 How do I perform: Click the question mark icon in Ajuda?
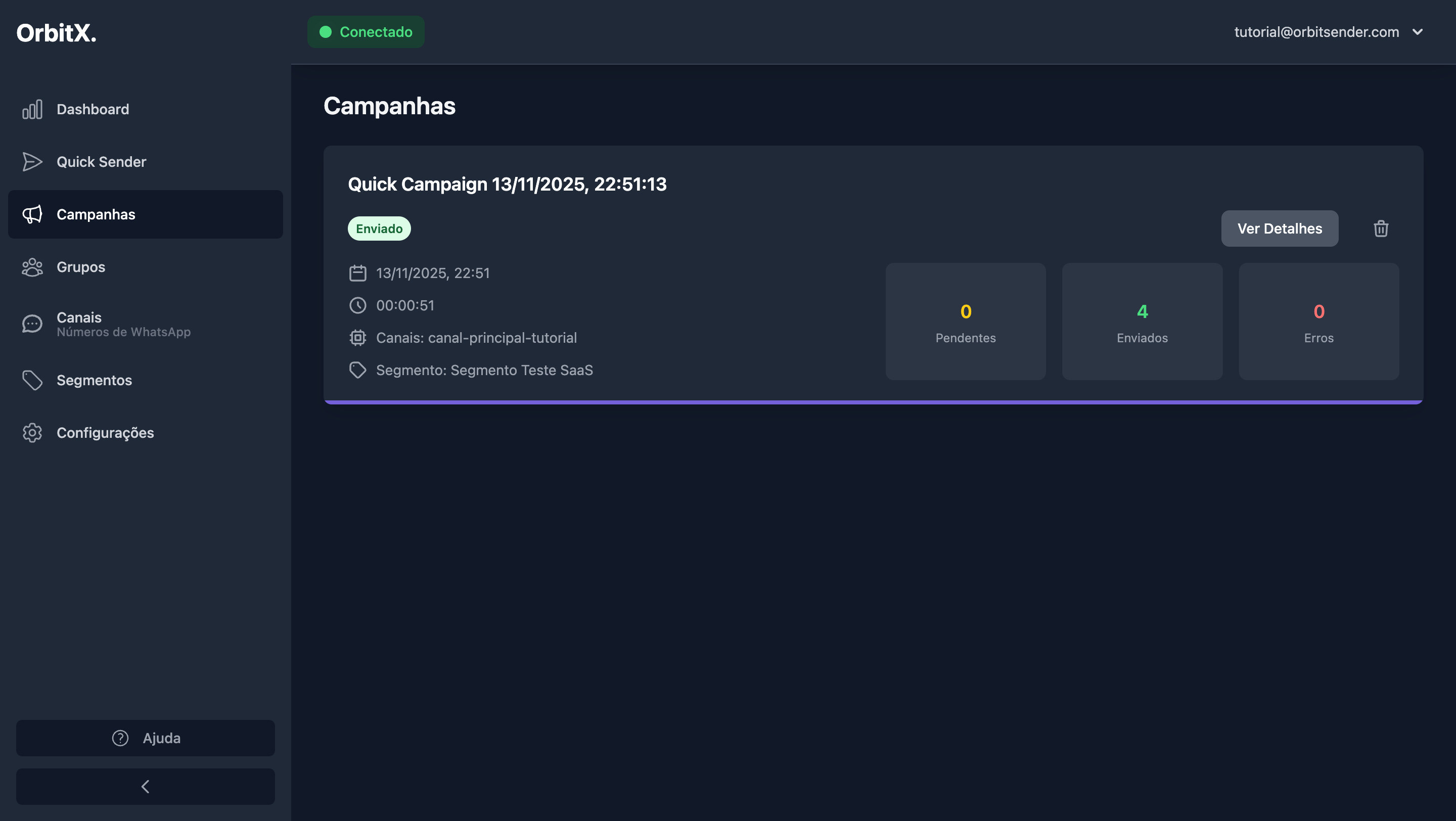[119, 738]
